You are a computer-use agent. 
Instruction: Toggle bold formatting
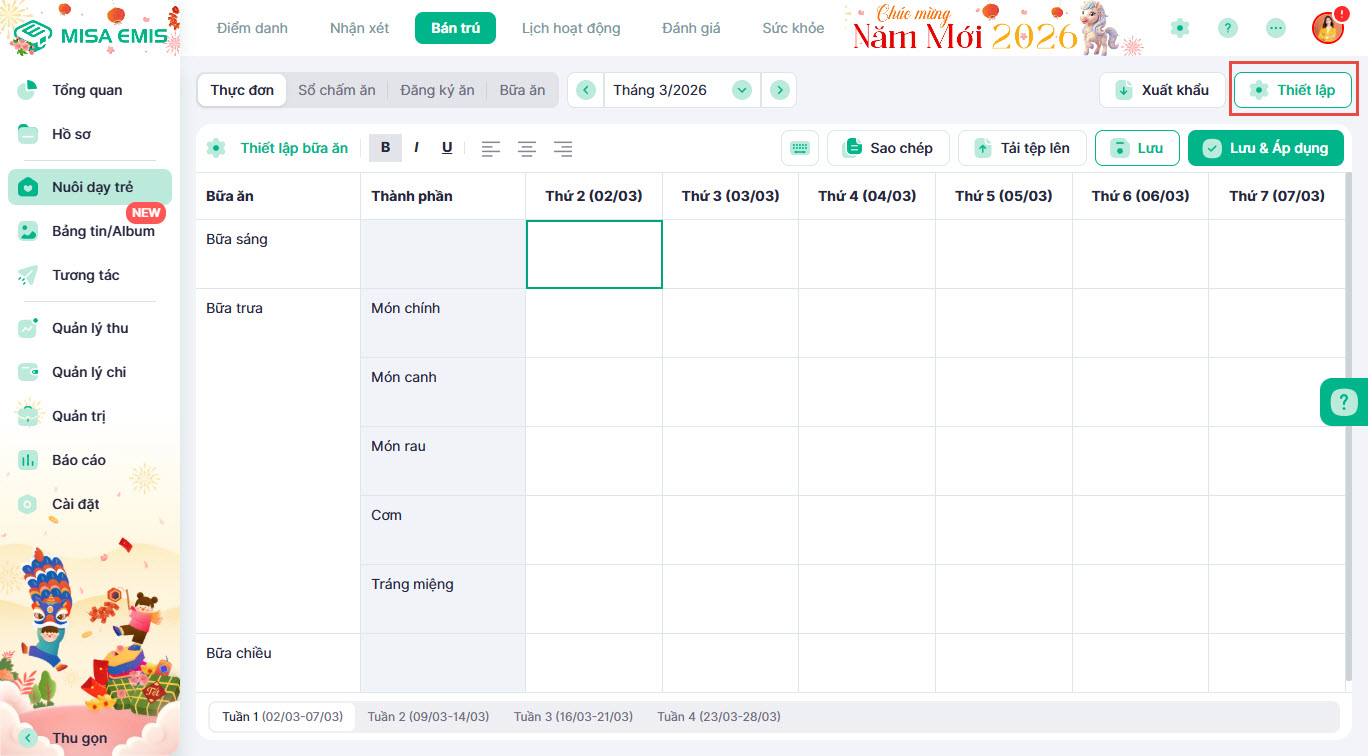[x=385, y=148]
